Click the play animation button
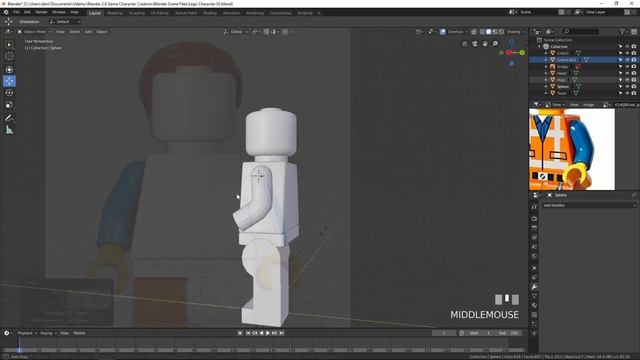Viewport: 640px width, 360px height. pyautogui.click(x=268, y=333)
